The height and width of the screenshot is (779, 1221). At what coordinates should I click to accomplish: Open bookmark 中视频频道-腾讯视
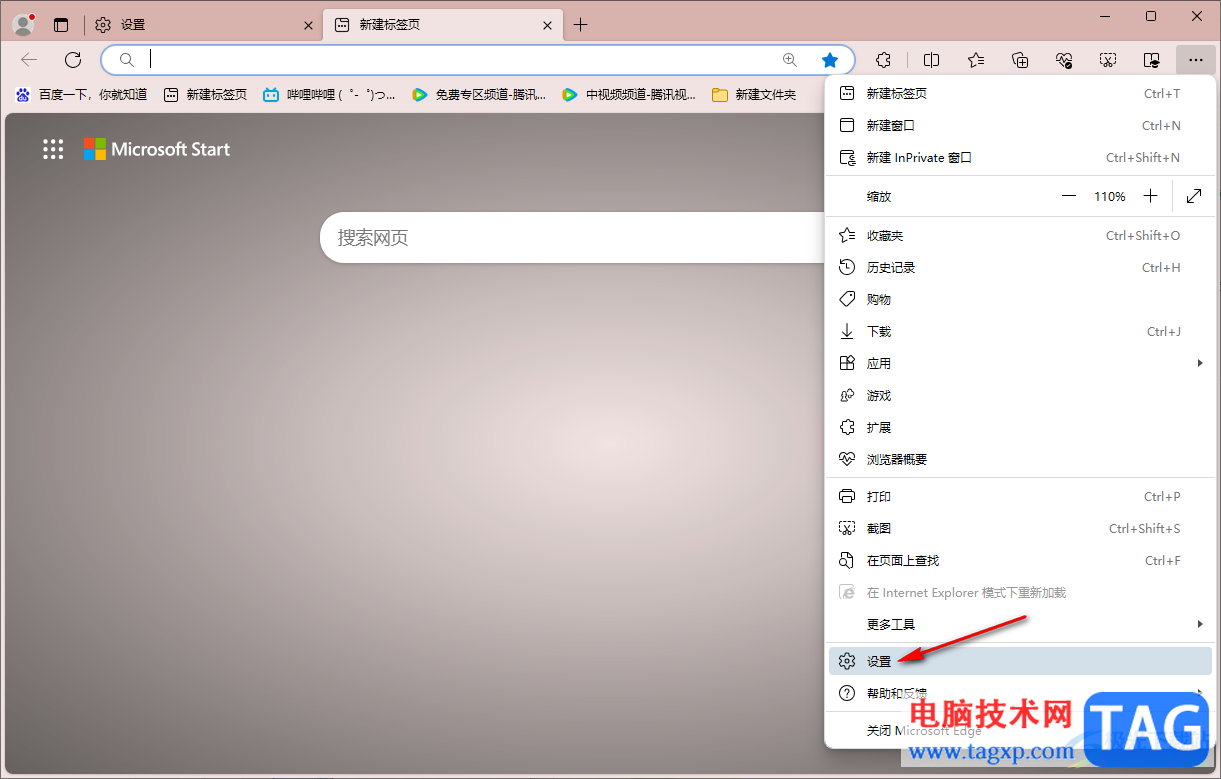coord(629,95)
